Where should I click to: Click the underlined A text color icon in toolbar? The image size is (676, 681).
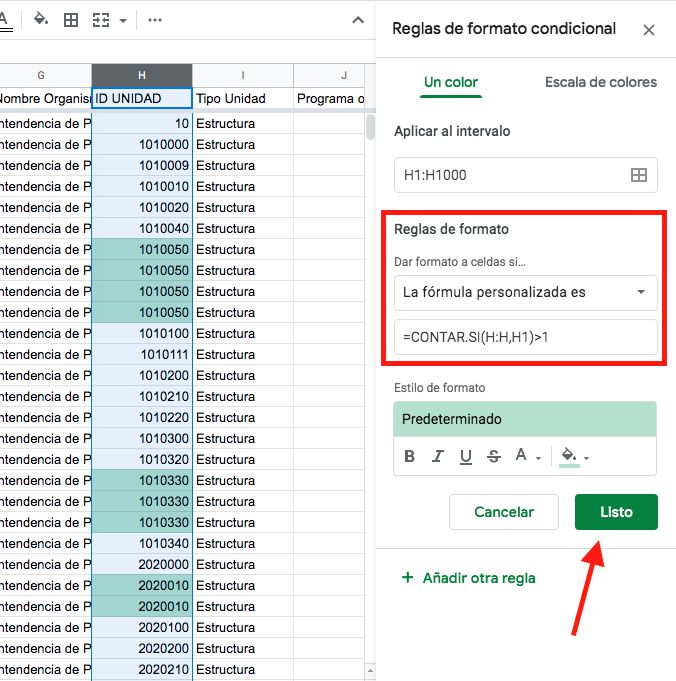(5, 20)
